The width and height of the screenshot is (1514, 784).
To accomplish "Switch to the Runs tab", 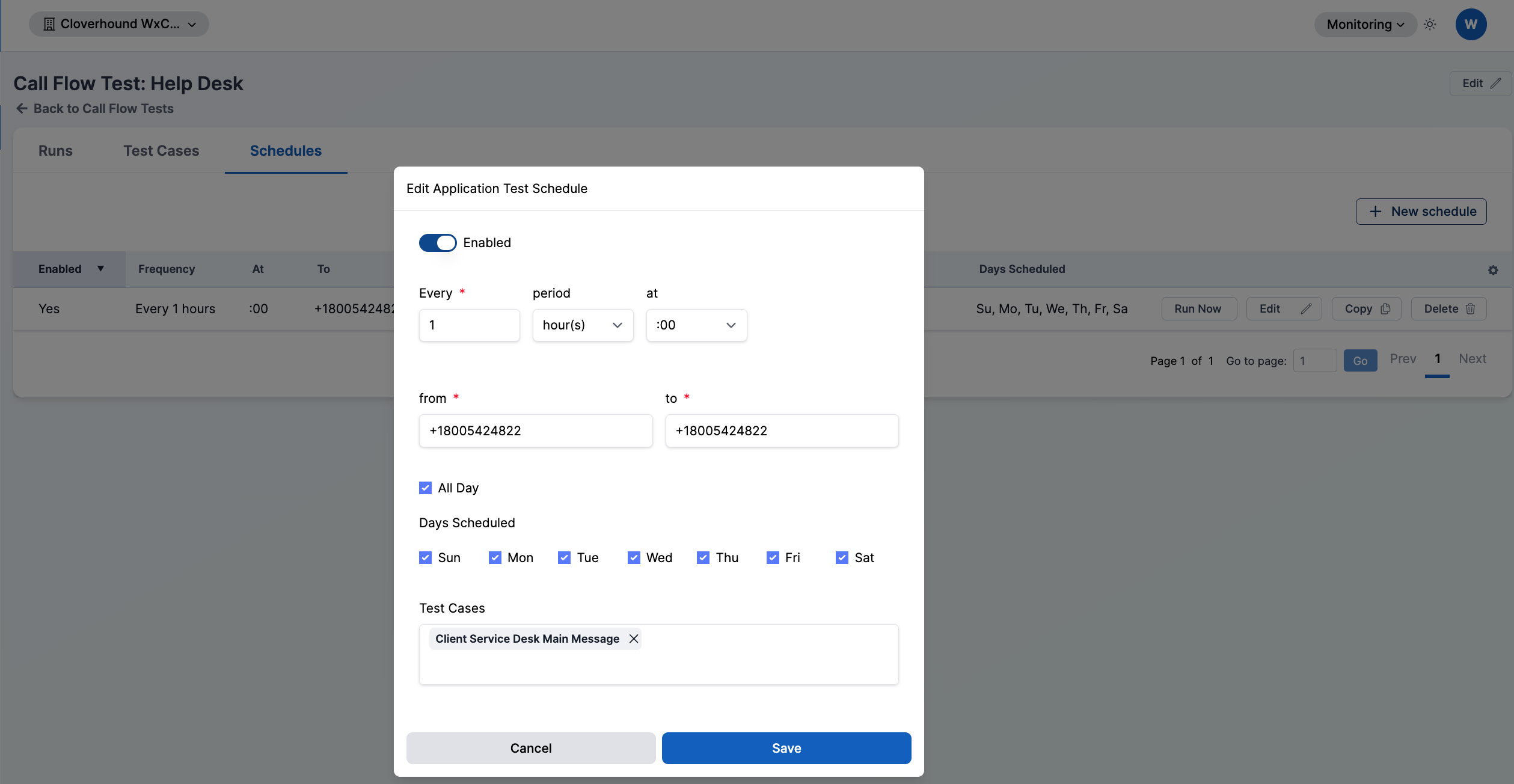I will tap(55, 150).
